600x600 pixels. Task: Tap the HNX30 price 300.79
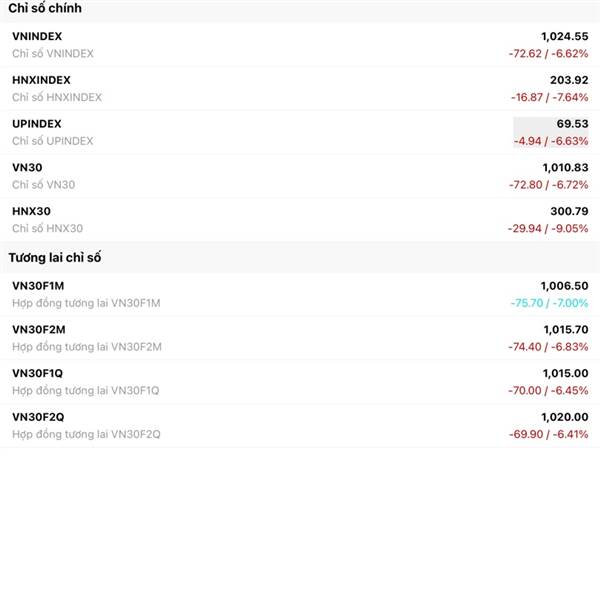569,211
